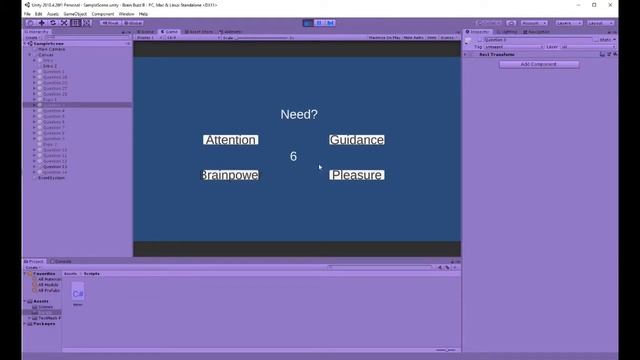
Task: Click search-by-label icon in Project panel
Action: (447, 268)
